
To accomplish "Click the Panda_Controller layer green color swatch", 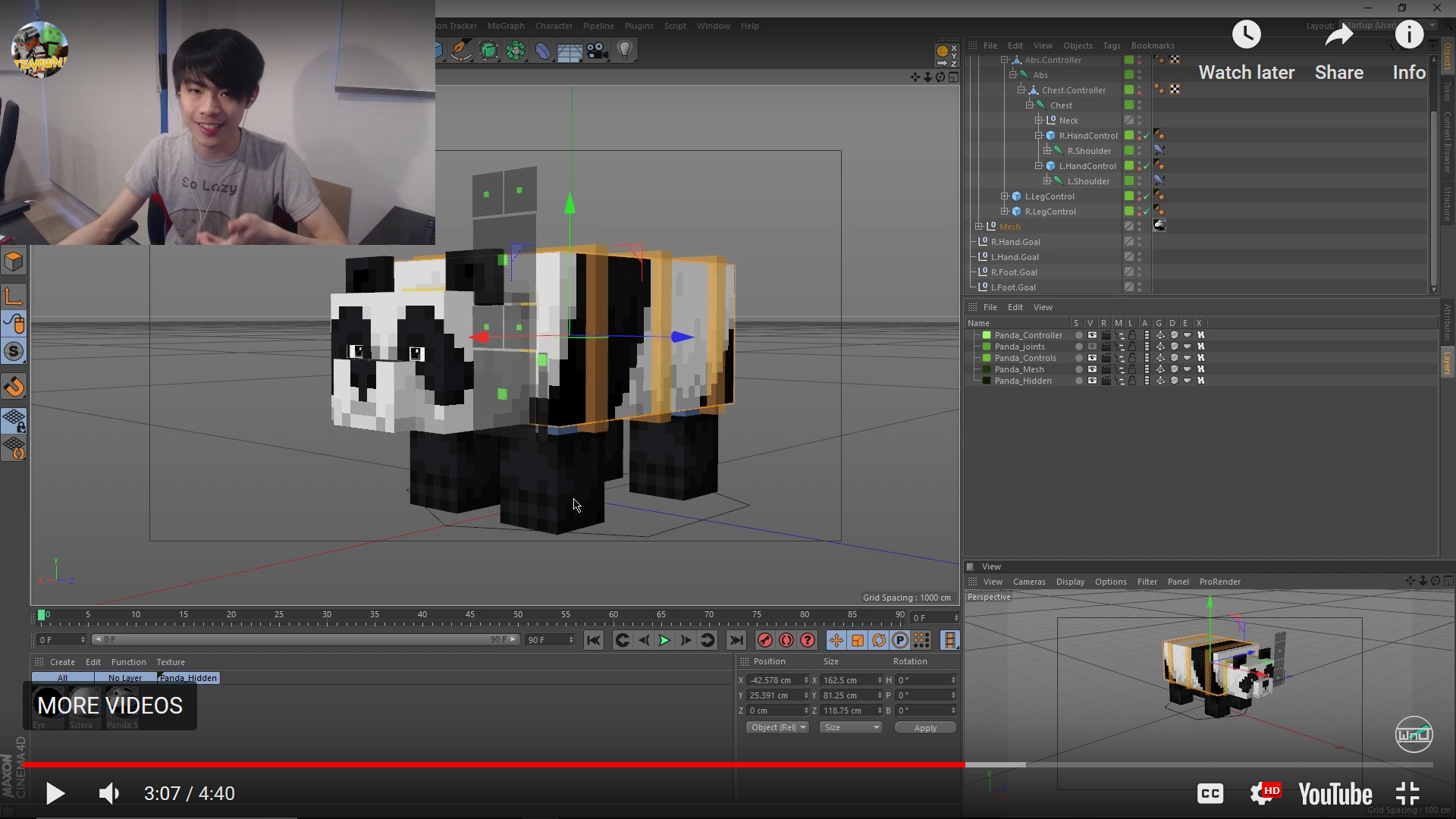I will (987, 335).
